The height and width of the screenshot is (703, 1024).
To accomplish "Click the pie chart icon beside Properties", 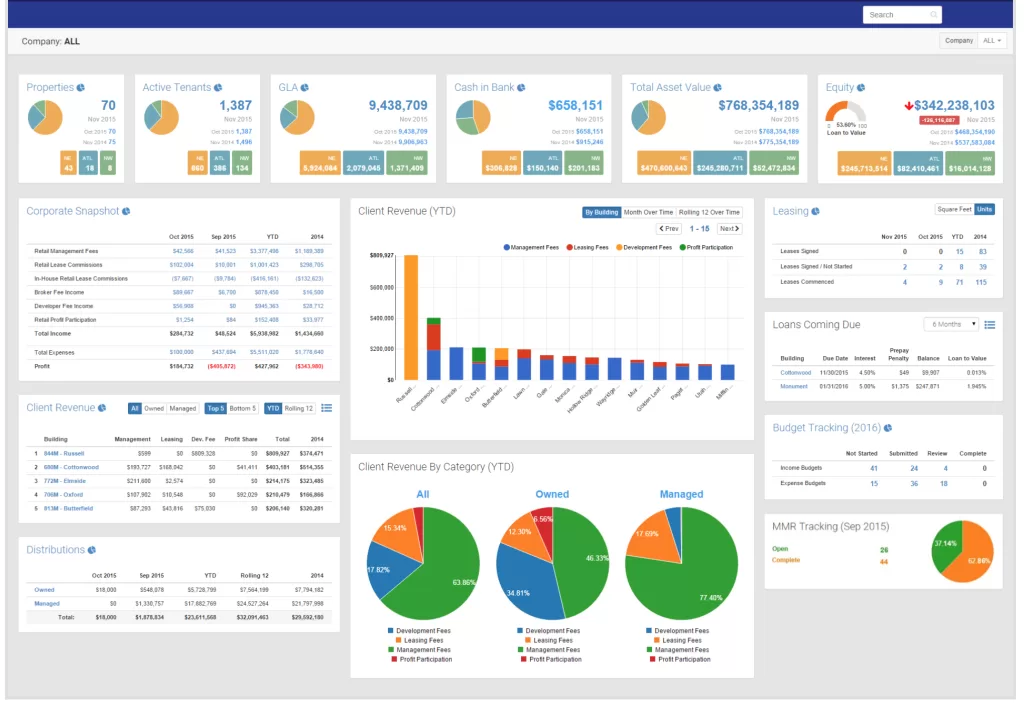I will [81, 88].
